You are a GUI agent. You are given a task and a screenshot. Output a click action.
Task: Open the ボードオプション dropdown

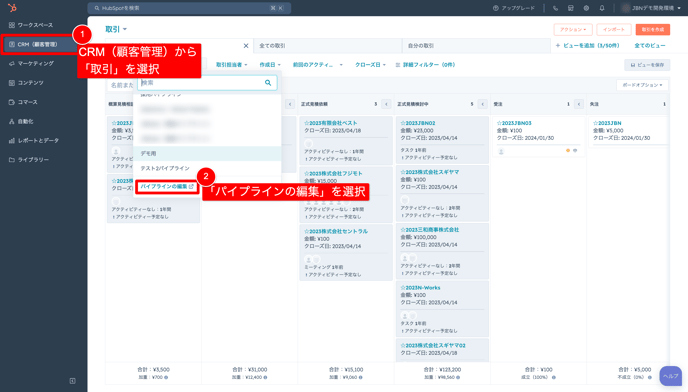[x=642, y=85]
